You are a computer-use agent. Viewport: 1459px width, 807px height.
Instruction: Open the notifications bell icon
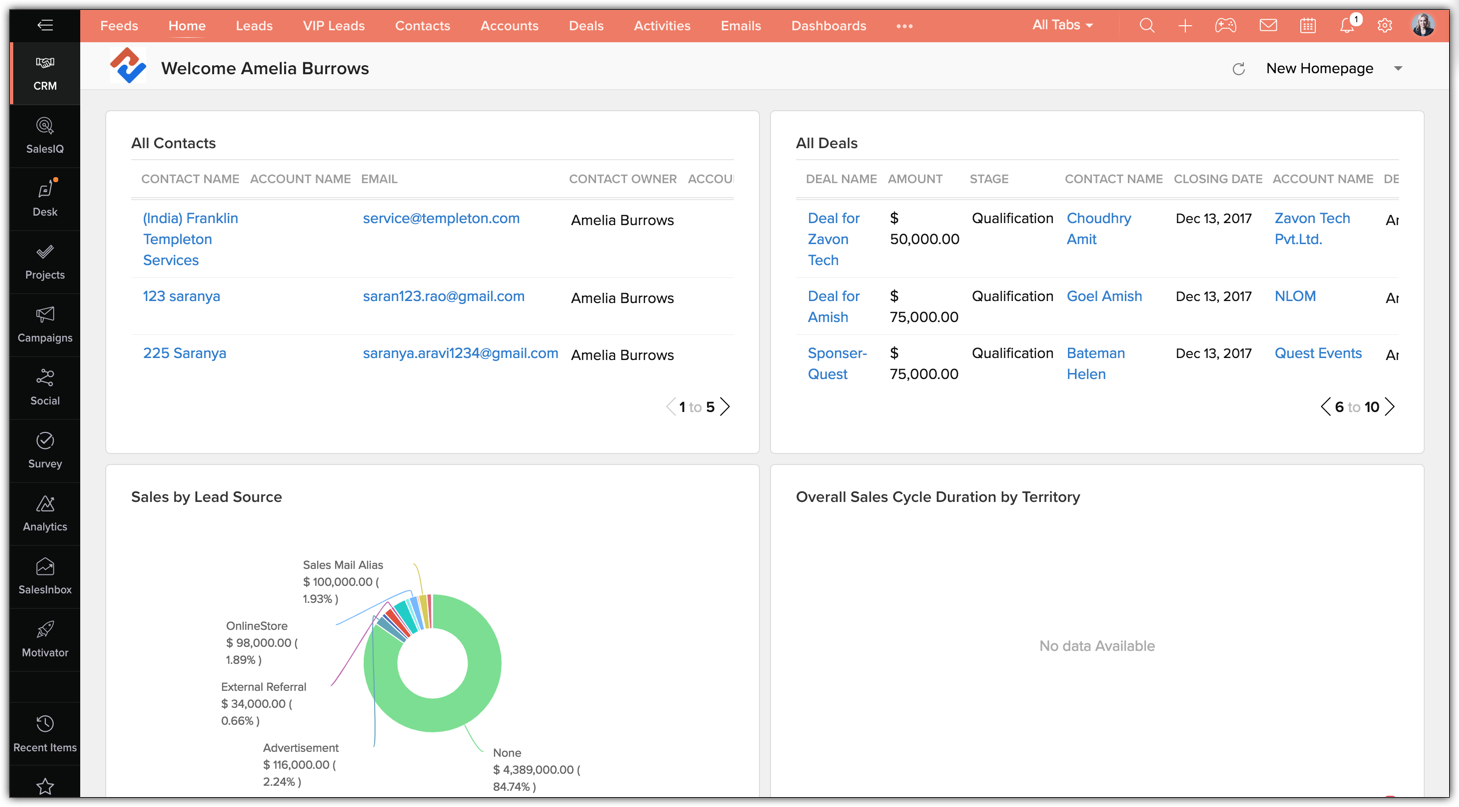coord(1347,26)
